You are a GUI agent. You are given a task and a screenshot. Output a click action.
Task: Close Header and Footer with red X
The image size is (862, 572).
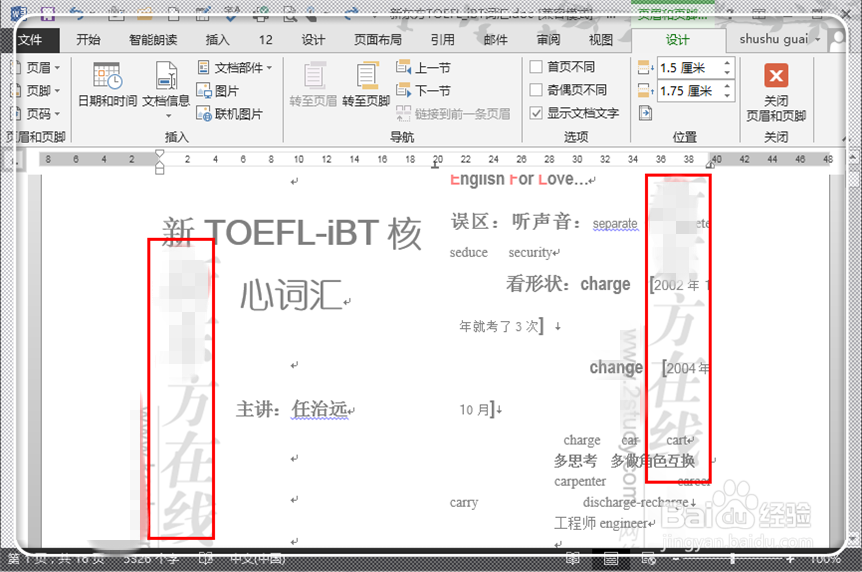pyautogui.click(x=776, y=75)
